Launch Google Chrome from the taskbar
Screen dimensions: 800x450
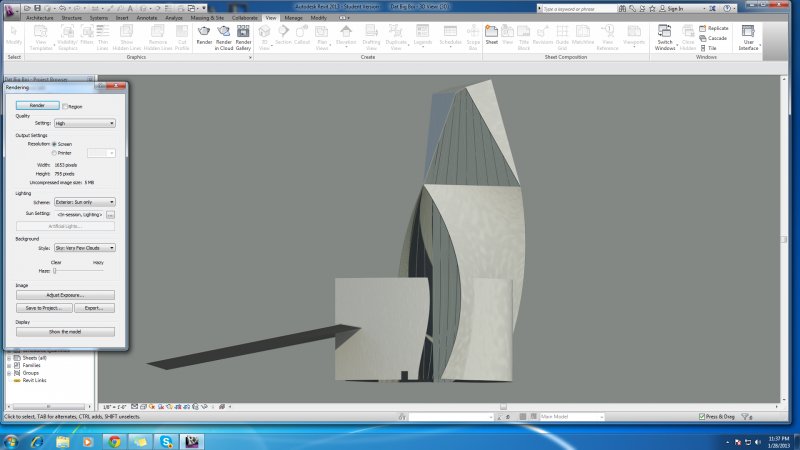pyautogui.click(x=114, y=440)
